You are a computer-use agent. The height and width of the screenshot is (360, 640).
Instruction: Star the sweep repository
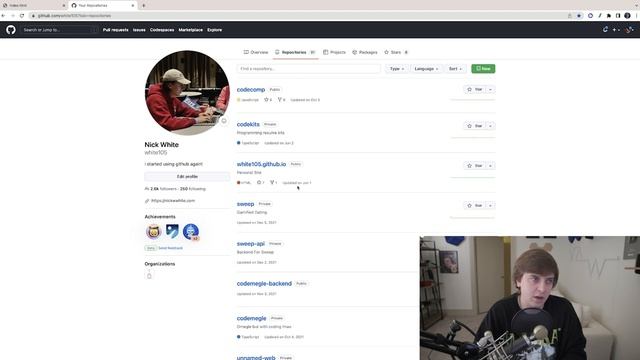click(475, 205)
